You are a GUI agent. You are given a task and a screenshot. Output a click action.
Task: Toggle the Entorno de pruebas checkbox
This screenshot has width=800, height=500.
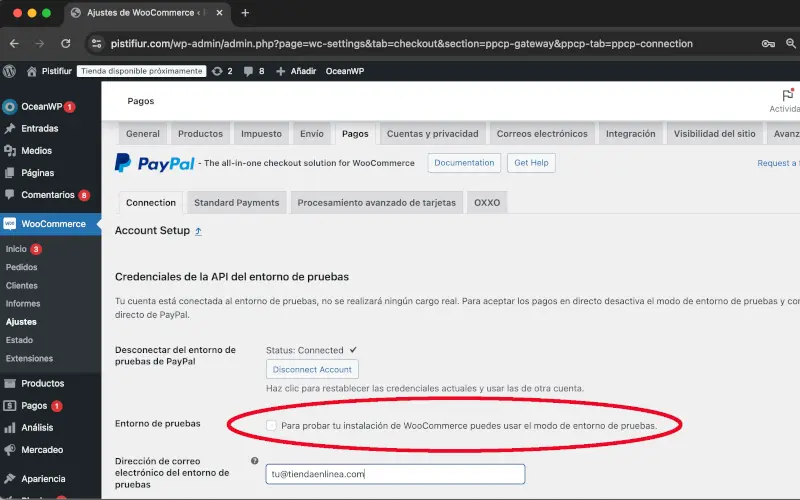click(x=271, y=426)
